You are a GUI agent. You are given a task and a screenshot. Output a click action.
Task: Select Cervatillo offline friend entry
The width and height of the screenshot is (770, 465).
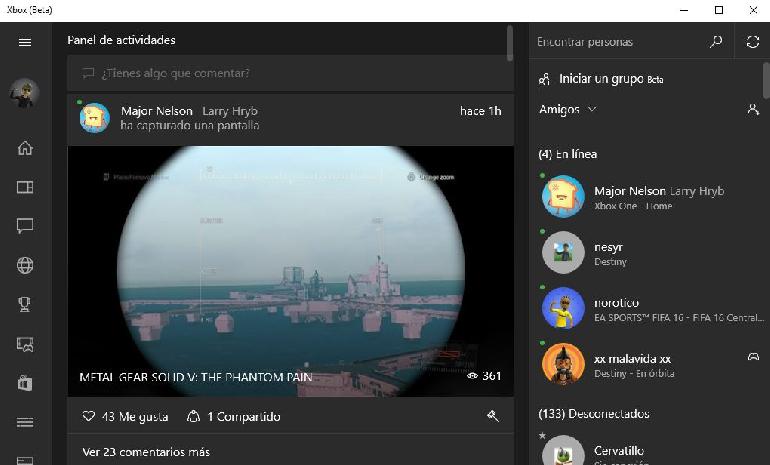click(x=649, y=449)
